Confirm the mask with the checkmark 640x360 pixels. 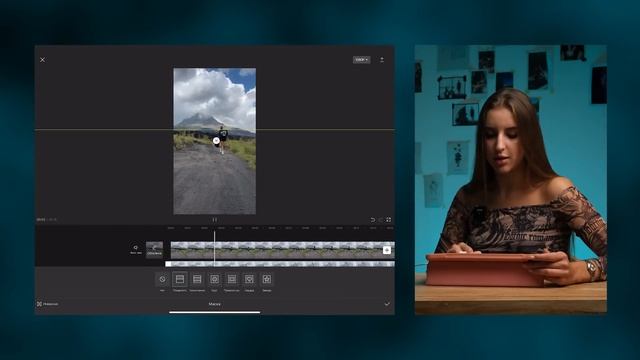pos(387,304)
